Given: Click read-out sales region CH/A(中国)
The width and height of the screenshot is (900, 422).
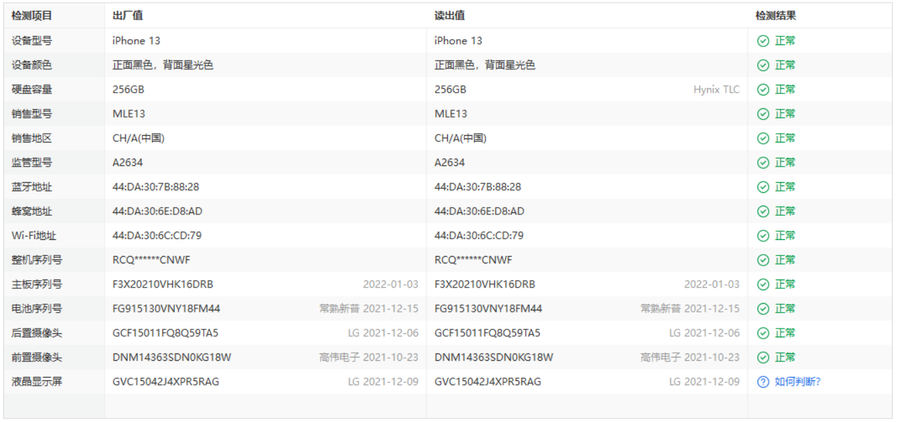Looking at the screenshot, I should click(460, 138).
